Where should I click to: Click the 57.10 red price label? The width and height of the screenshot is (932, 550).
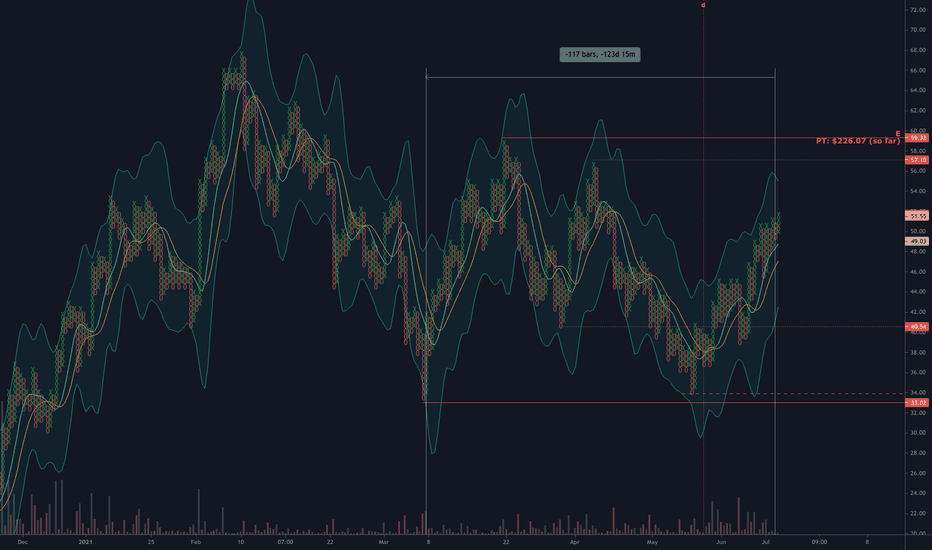918,160
